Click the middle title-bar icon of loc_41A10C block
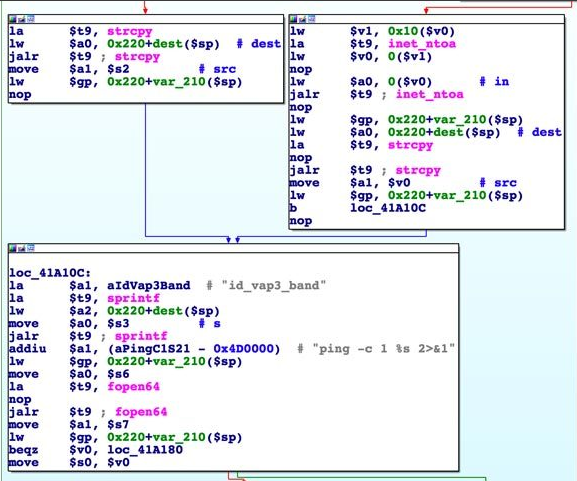 22,248
